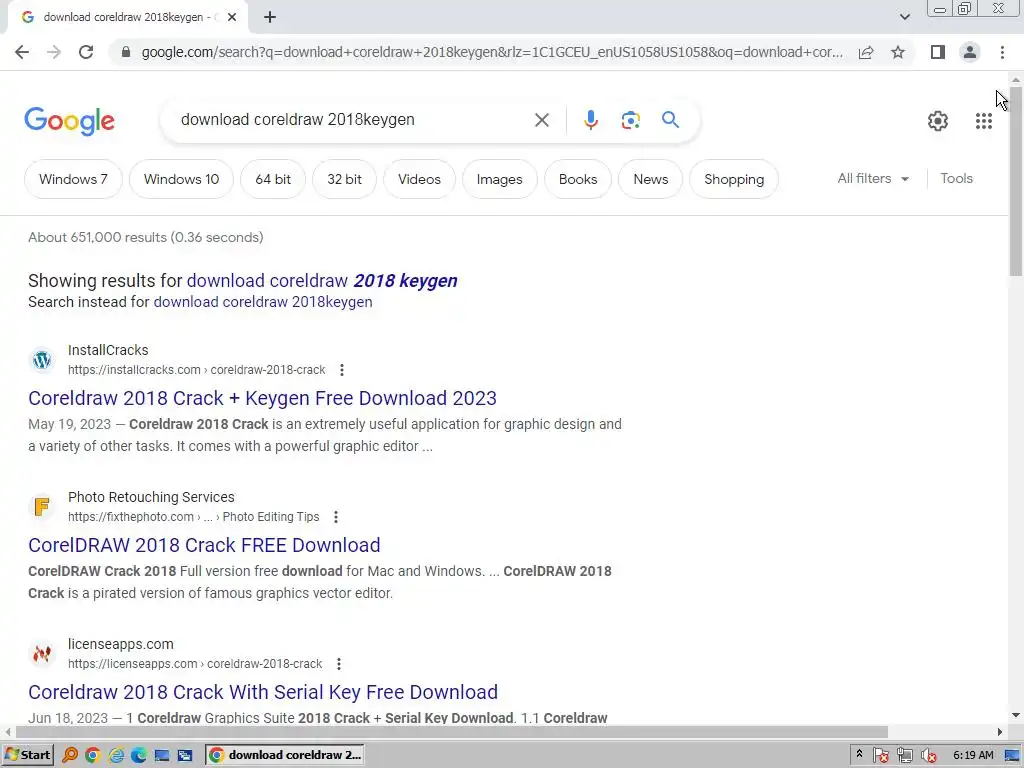Expand the All filters dropdown
The height and width of the screenshot is (768, 1024).
tap(873, 178)
